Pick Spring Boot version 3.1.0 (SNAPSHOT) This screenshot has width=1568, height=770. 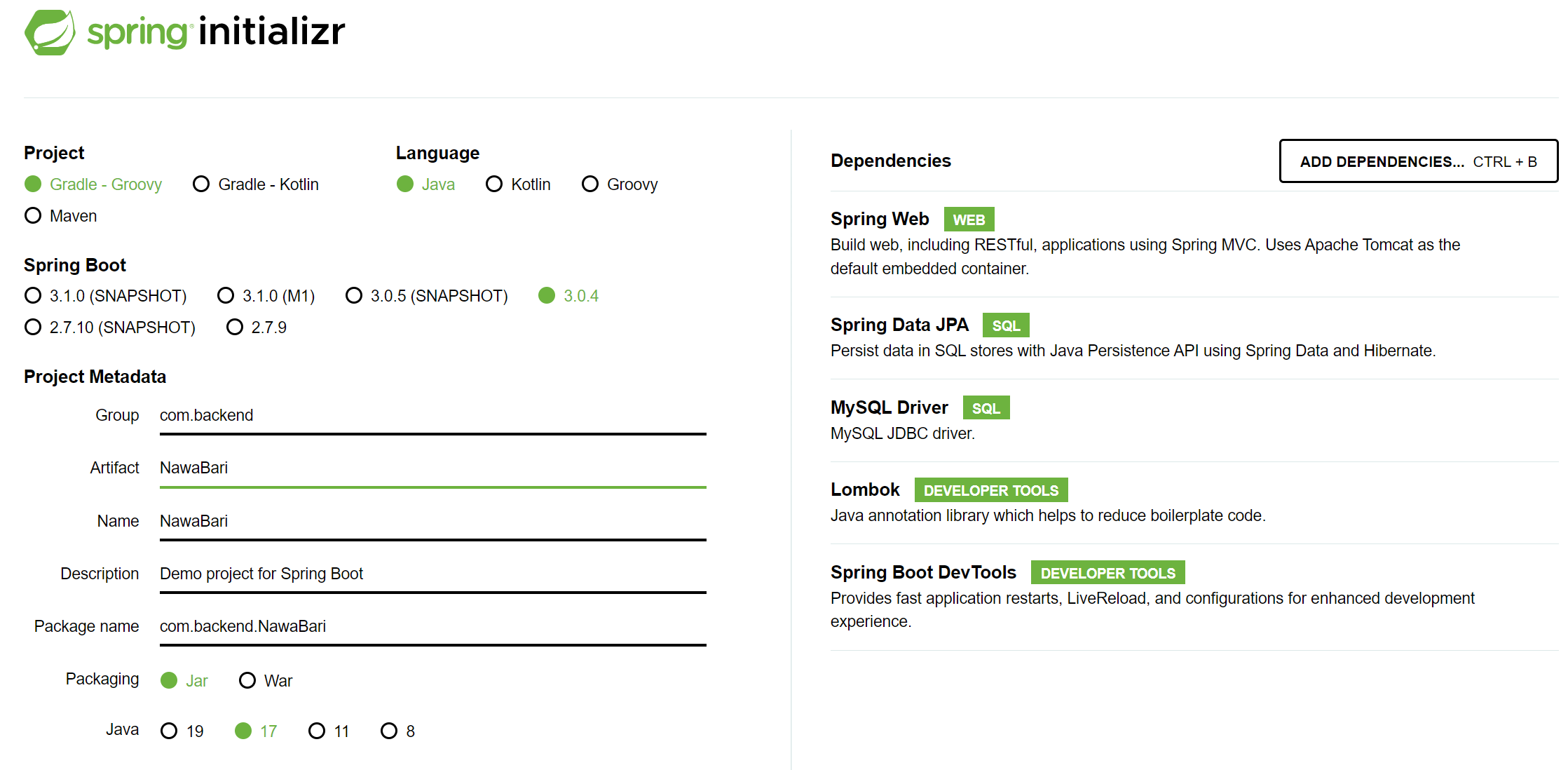tap(106, 296)
